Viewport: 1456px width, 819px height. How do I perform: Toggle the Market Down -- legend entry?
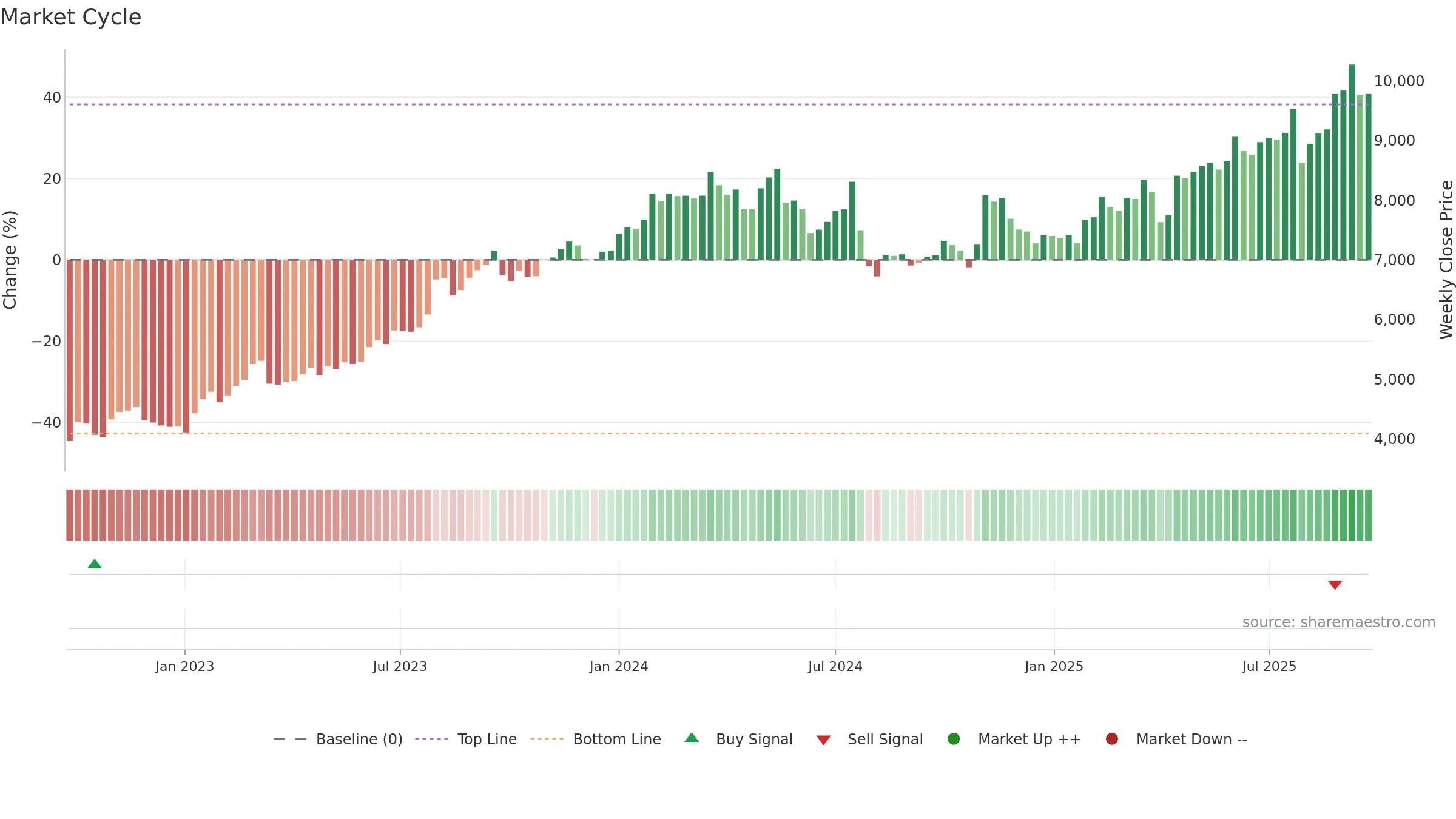tap(1176, 739)
